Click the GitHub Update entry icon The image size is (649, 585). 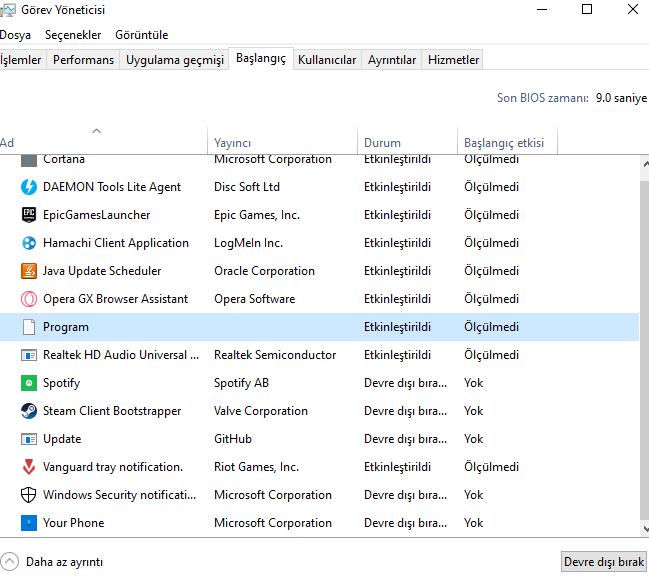[x=29, y=439]
